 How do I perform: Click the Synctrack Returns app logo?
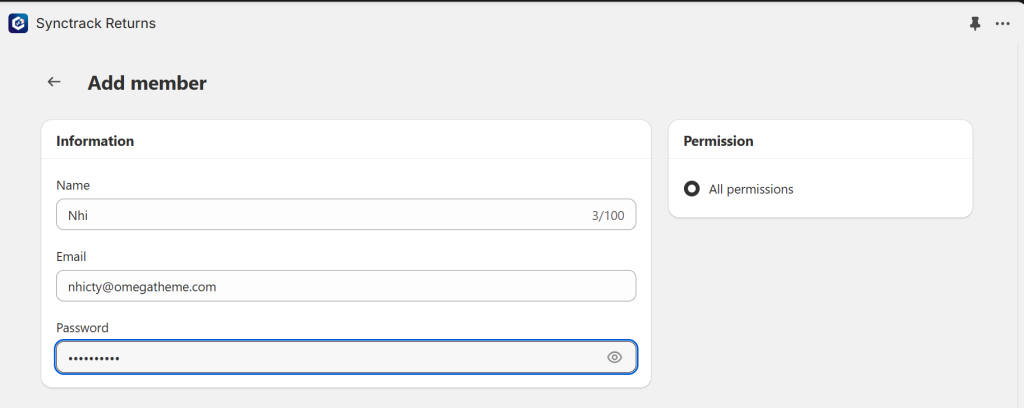point(18,24)
